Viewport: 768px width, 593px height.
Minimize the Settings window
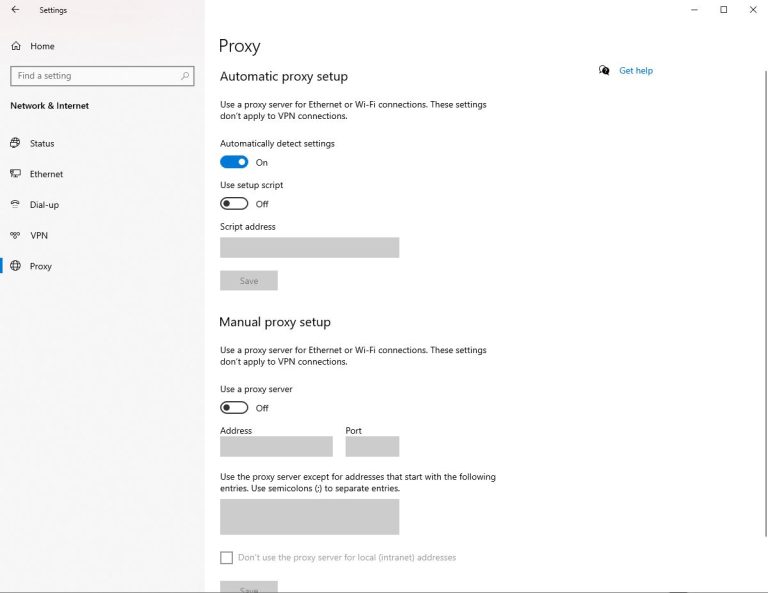[x=694, y=10]
